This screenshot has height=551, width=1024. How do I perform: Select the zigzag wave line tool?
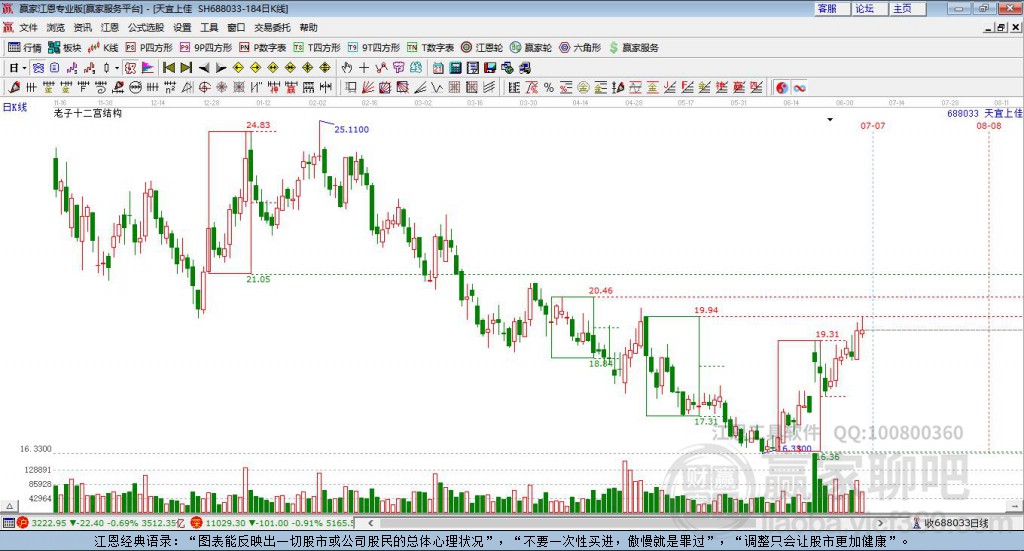437,87
